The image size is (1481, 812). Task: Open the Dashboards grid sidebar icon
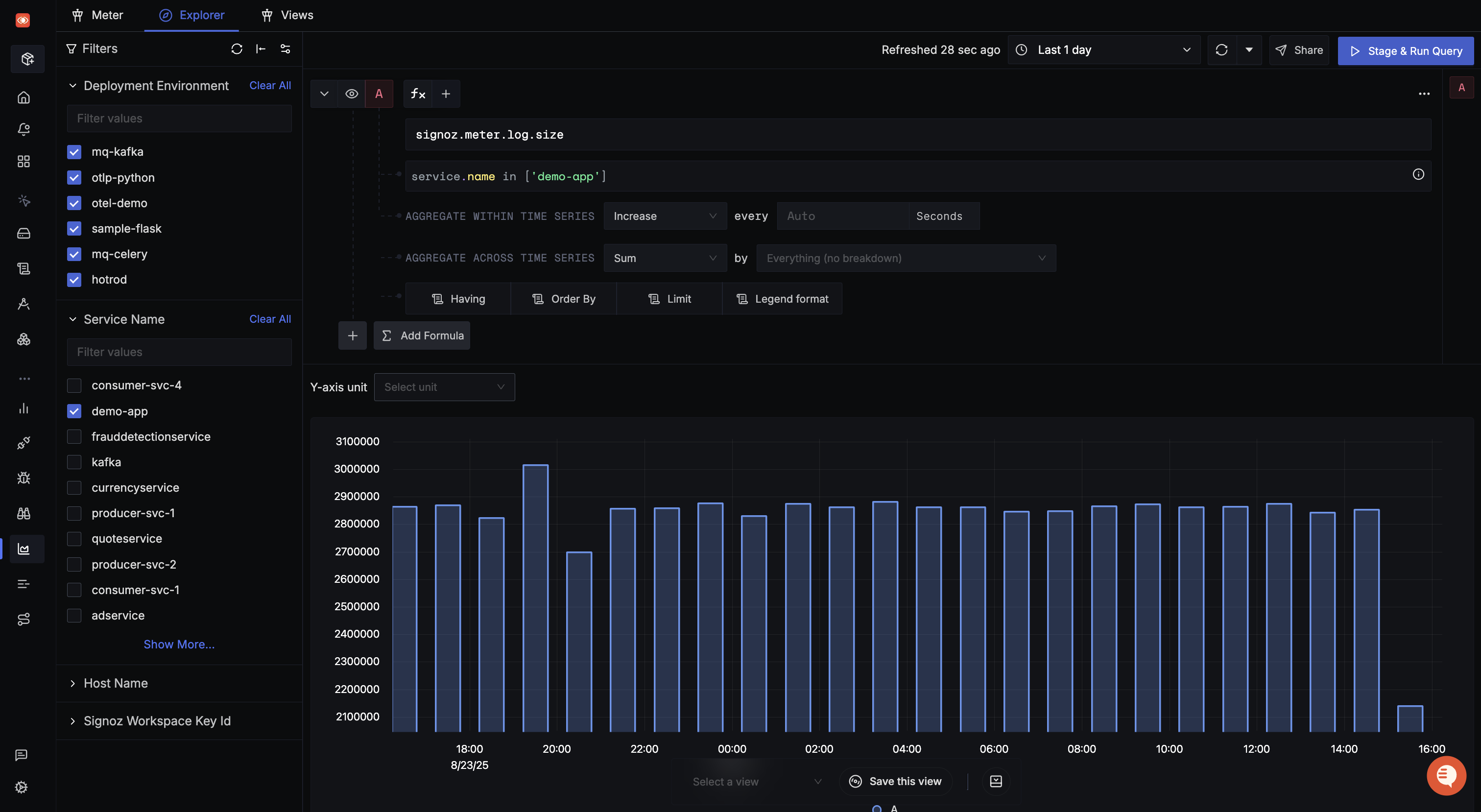click(24, 161)
